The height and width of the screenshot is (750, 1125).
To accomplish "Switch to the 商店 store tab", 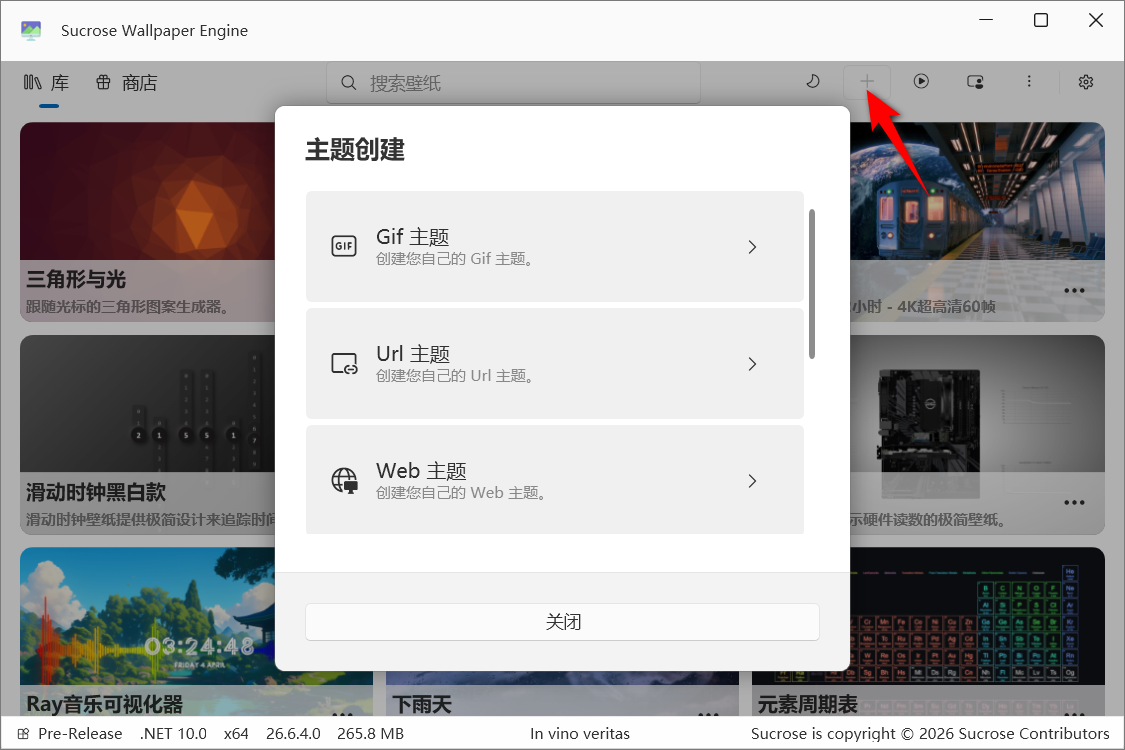I will pos(126,83).
